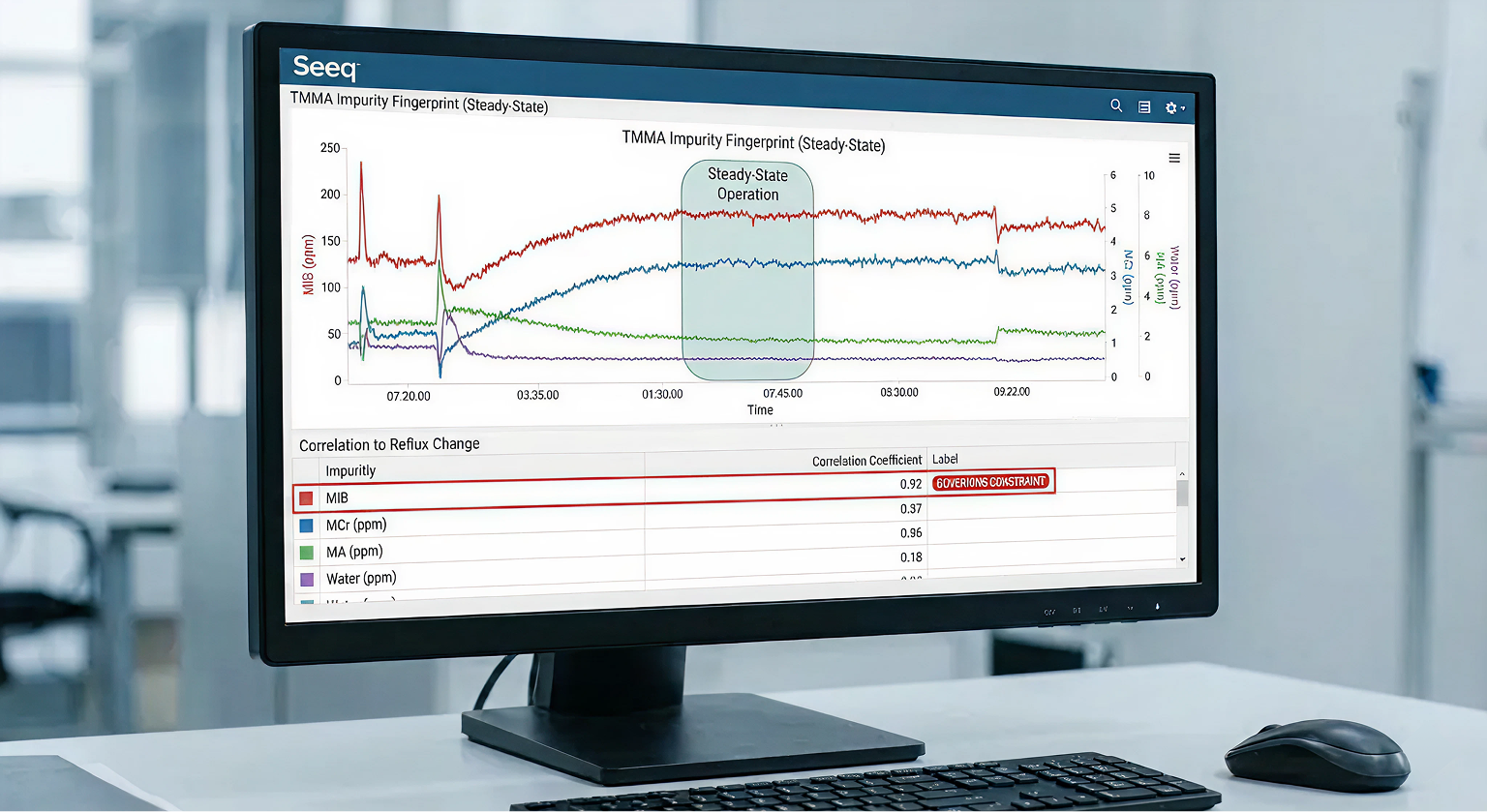The height and width of the screenshot is (812, 1487).
Task: Click the settings gear icon
Action: click(1170, 108)
